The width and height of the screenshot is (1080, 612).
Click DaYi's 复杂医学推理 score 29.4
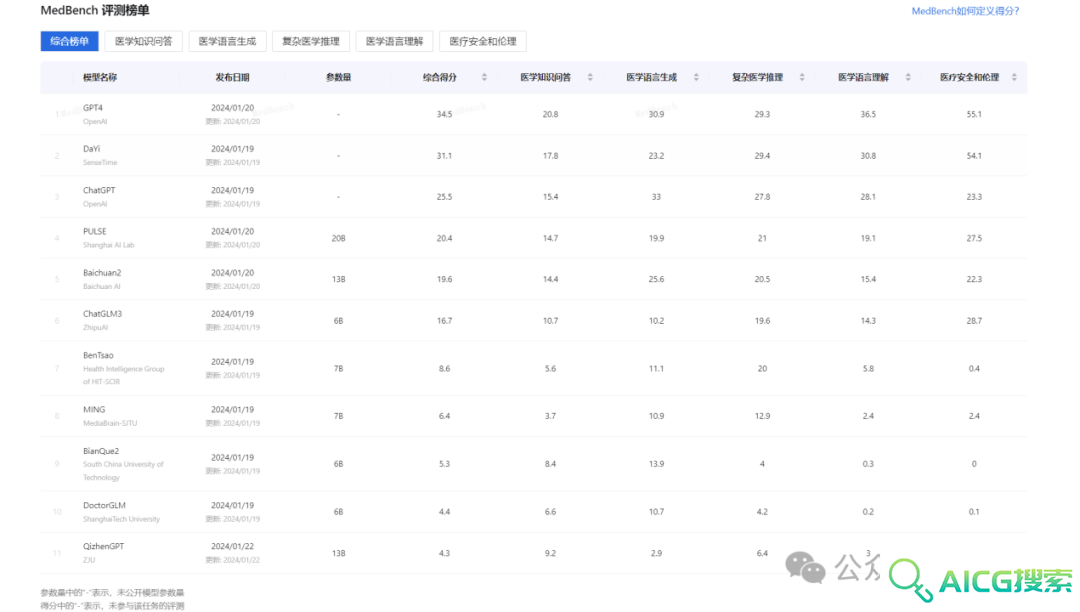pyautogui.click(x=762, y=156)
